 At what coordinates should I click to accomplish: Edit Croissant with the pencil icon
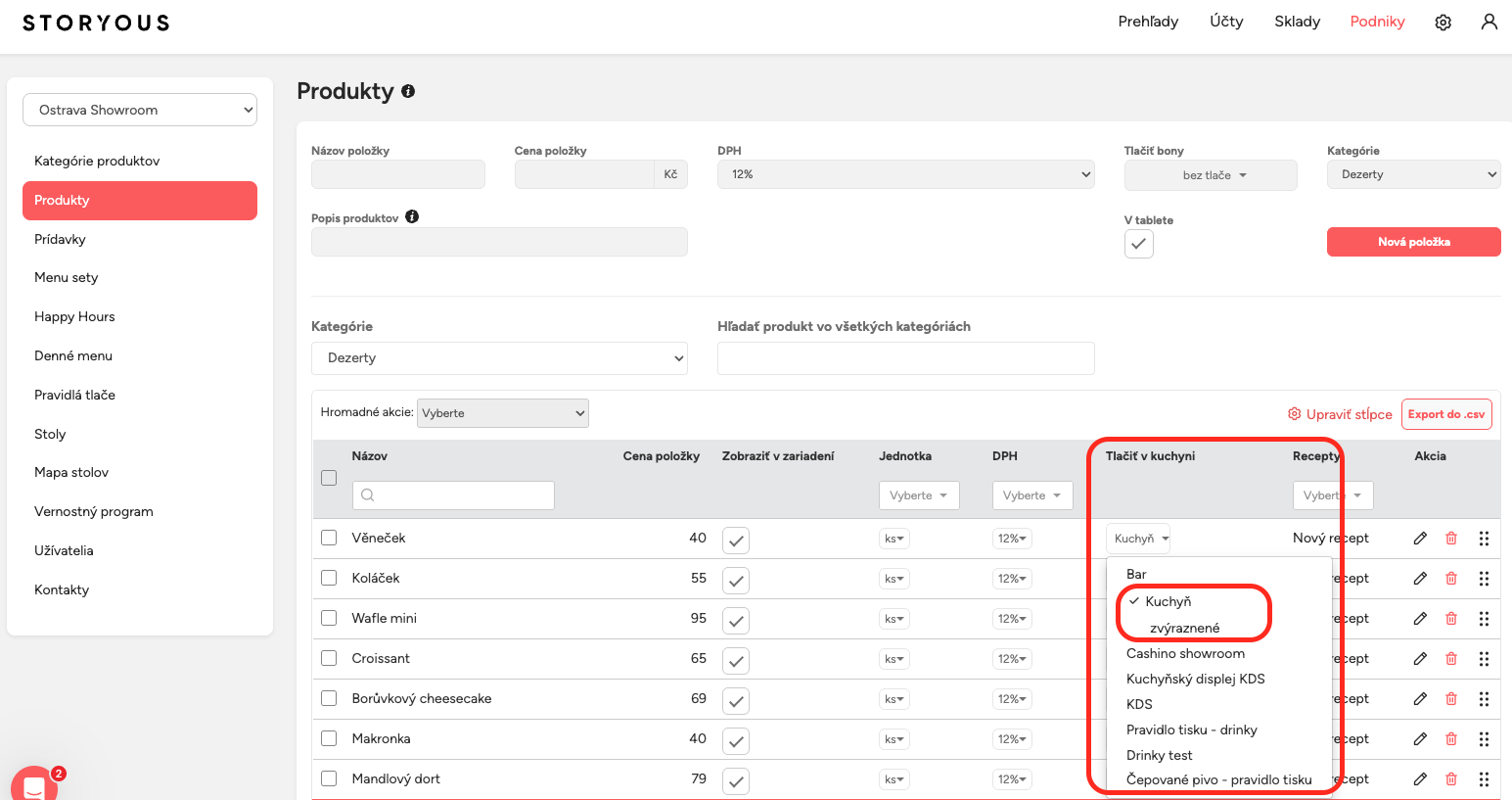[1420, 658]
